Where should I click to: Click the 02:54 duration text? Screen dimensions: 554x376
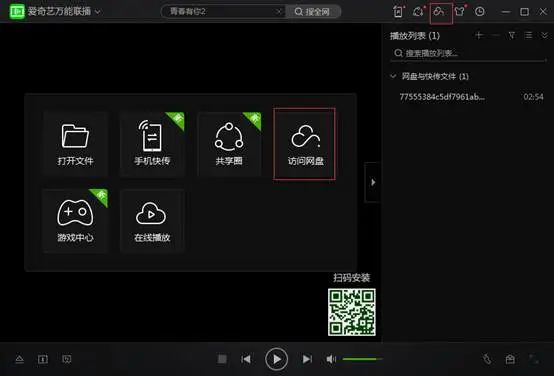[x=533, y=97]
